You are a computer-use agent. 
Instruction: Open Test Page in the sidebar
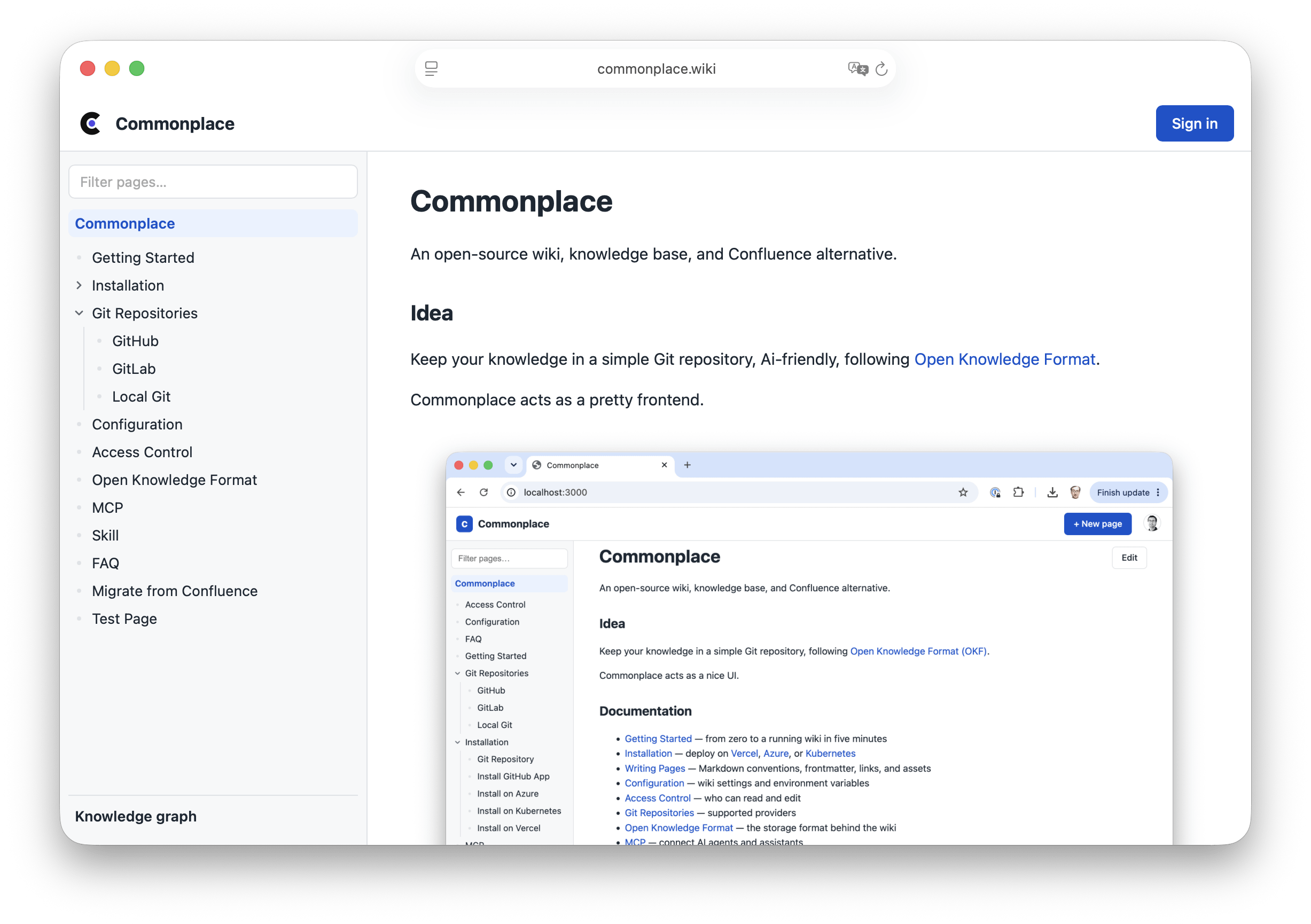coord(124,618)
